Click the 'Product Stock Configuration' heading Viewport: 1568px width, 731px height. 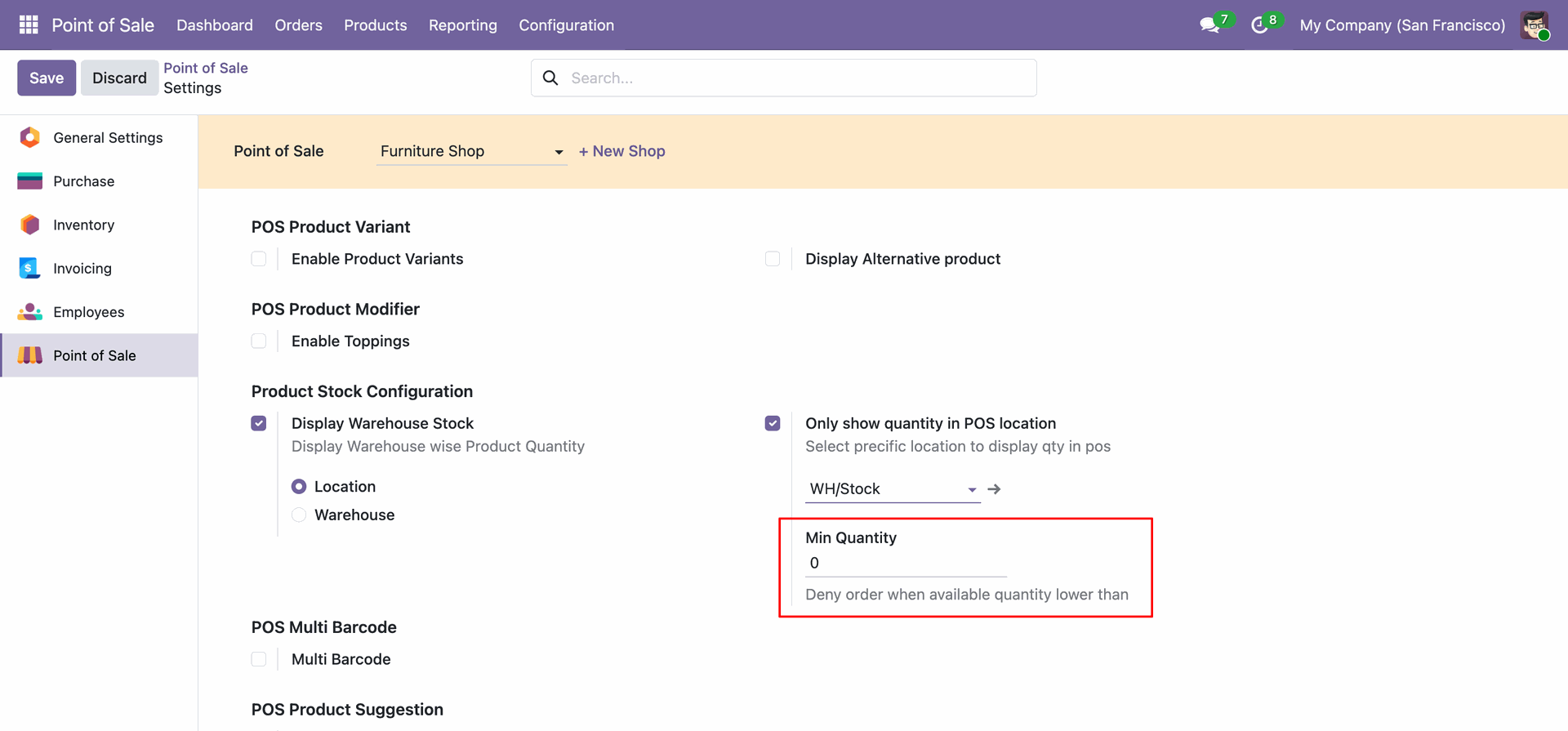pyautogui.click(x=362, y=391)
